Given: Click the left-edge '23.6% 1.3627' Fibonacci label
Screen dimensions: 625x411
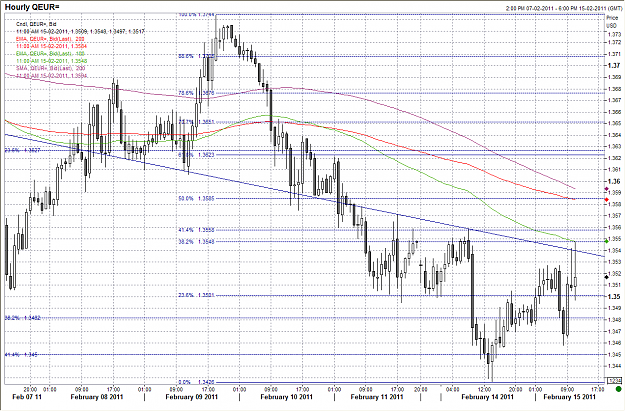Looking at the screenshot, I should pos(22,150).
